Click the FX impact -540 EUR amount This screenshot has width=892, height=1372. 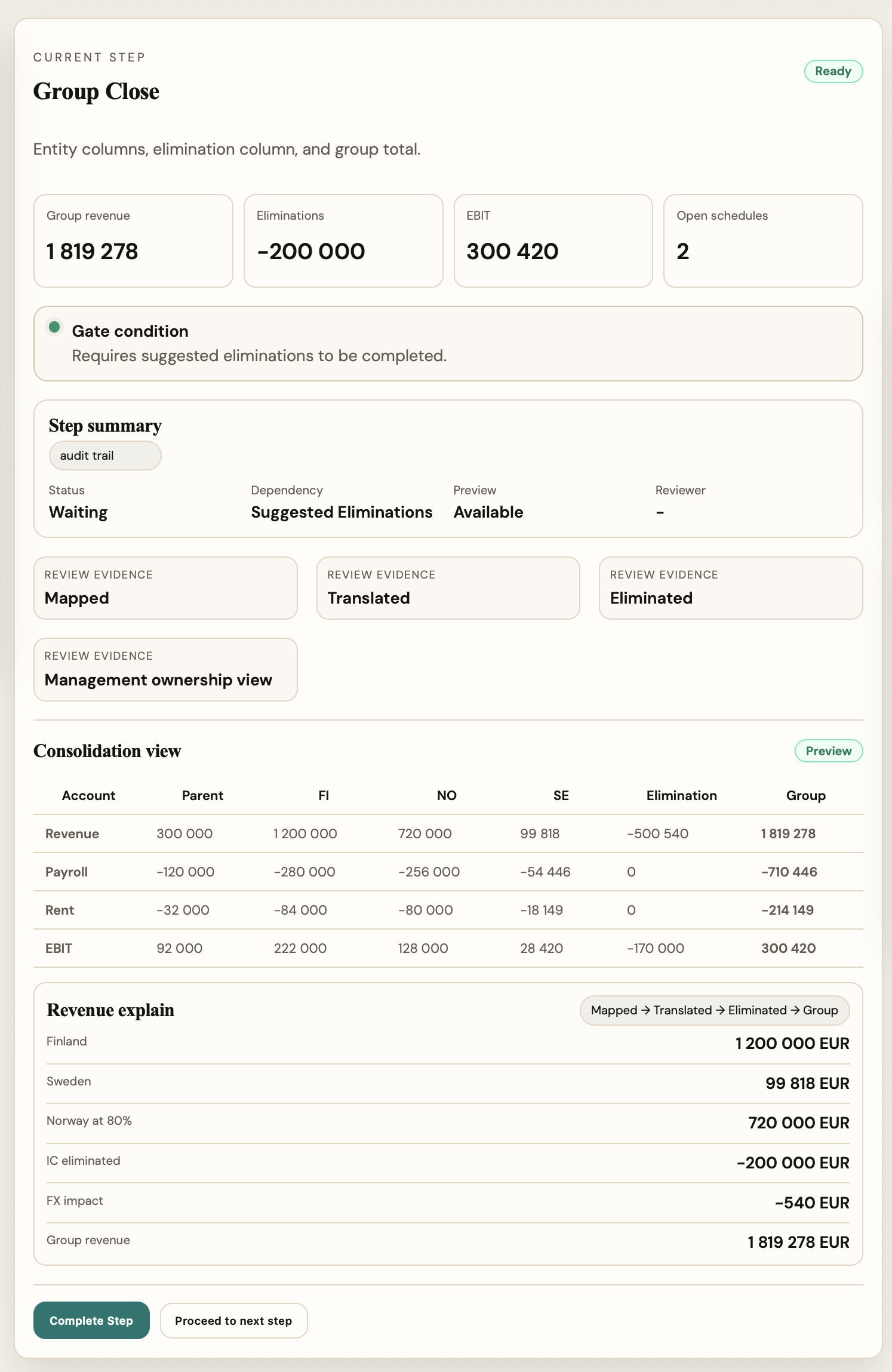(812, 1202)
